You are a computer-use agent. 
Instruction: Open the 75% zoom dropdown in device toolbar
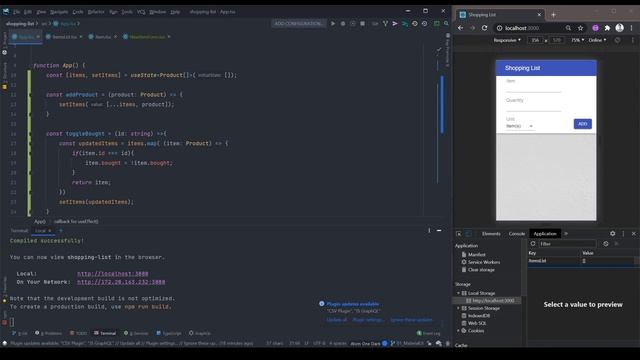tap(577, 40)
